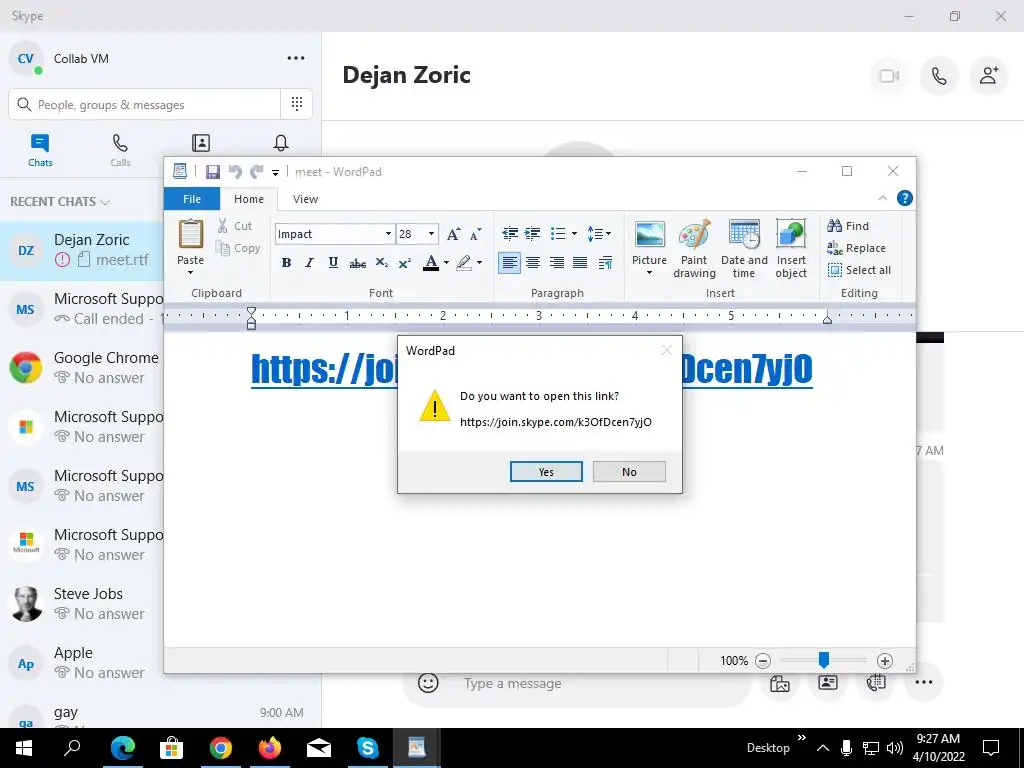Image resolution: width=1024 pixels, height=768 pixels.
Task: Click No in the WordPad dialog
Action: tap(629, 472)
